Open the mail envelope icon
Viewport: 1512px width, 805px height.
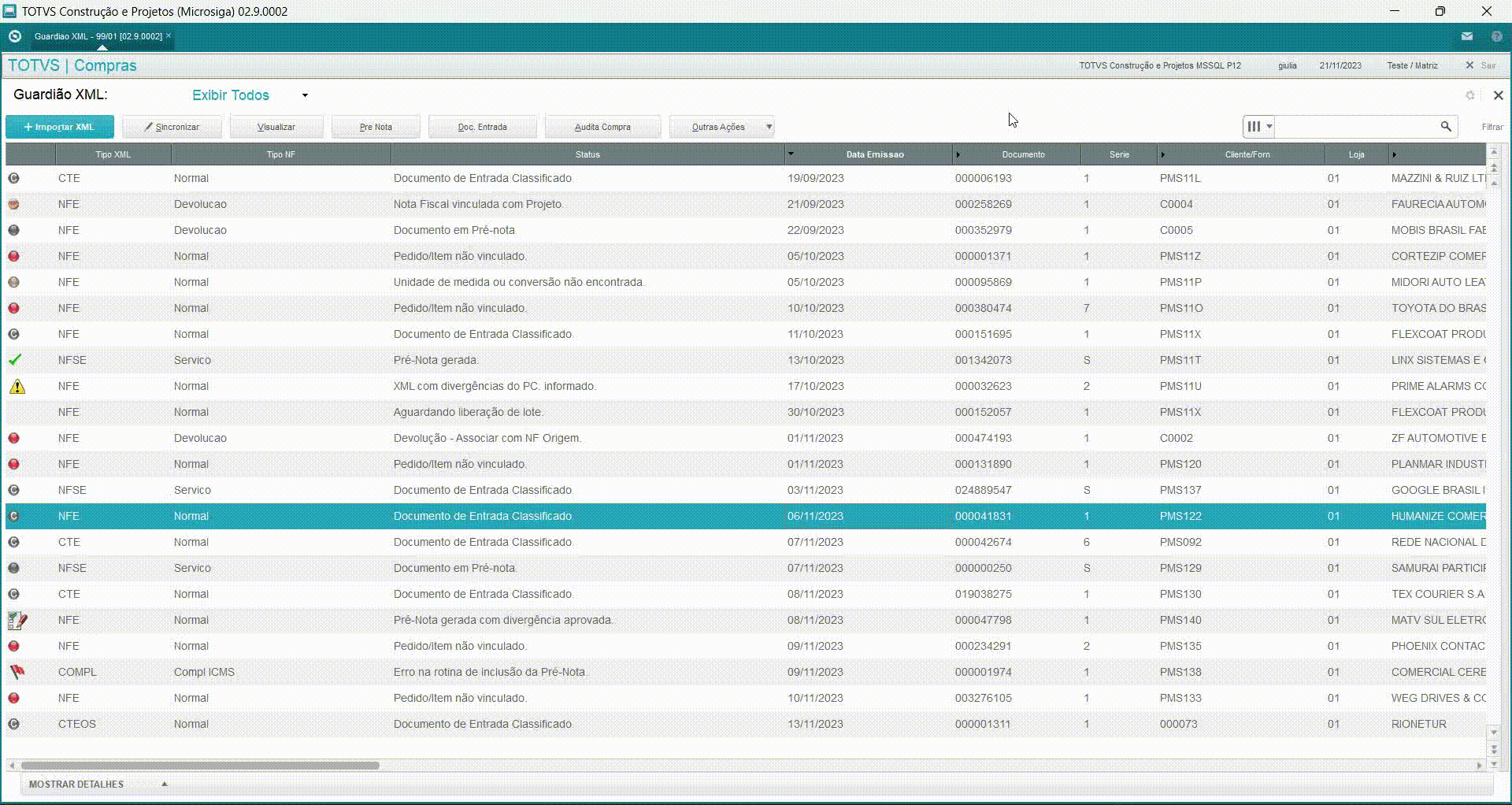click(x=1466, y=36)
